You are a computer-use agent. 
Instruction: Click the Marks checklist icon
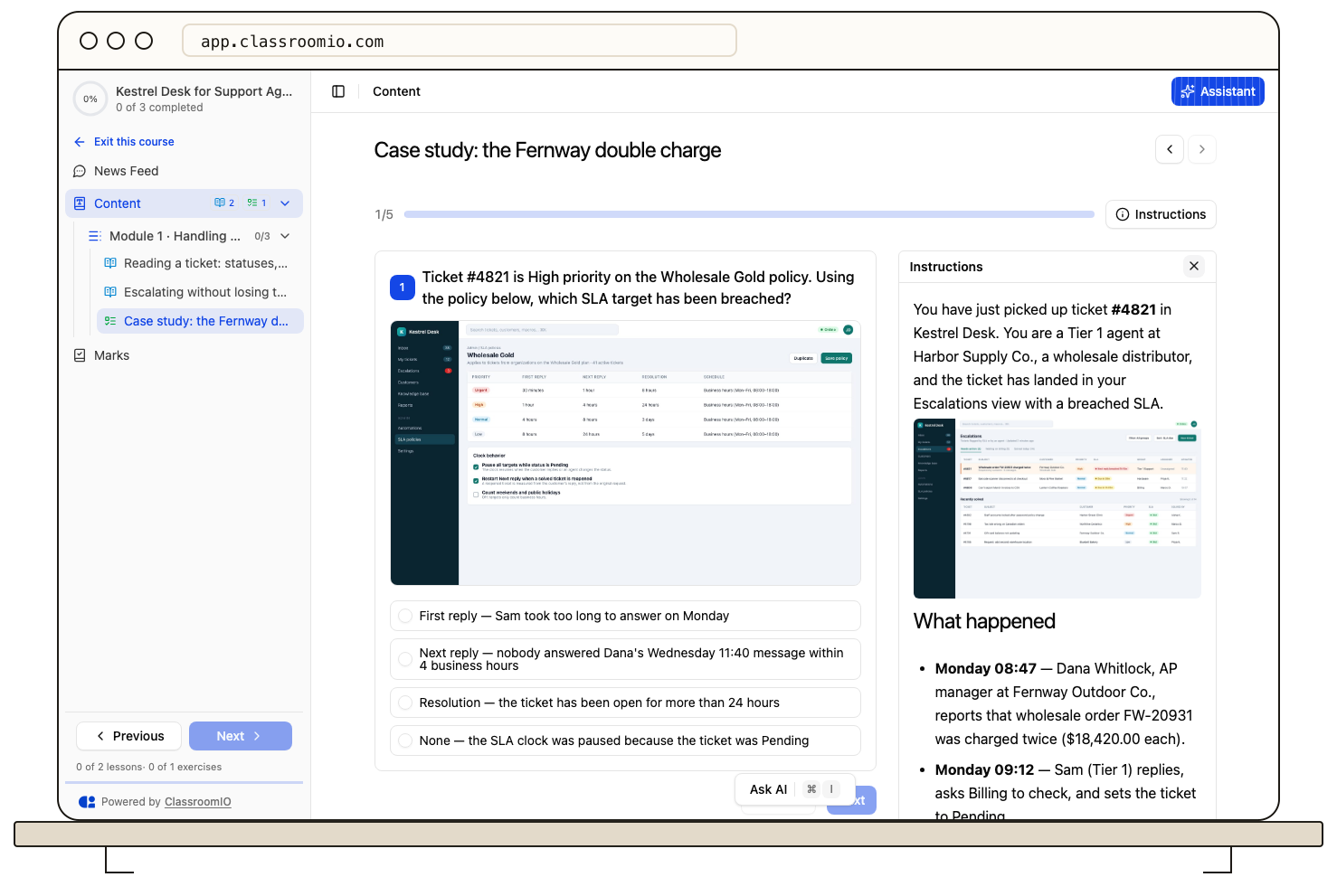[80, 355]
